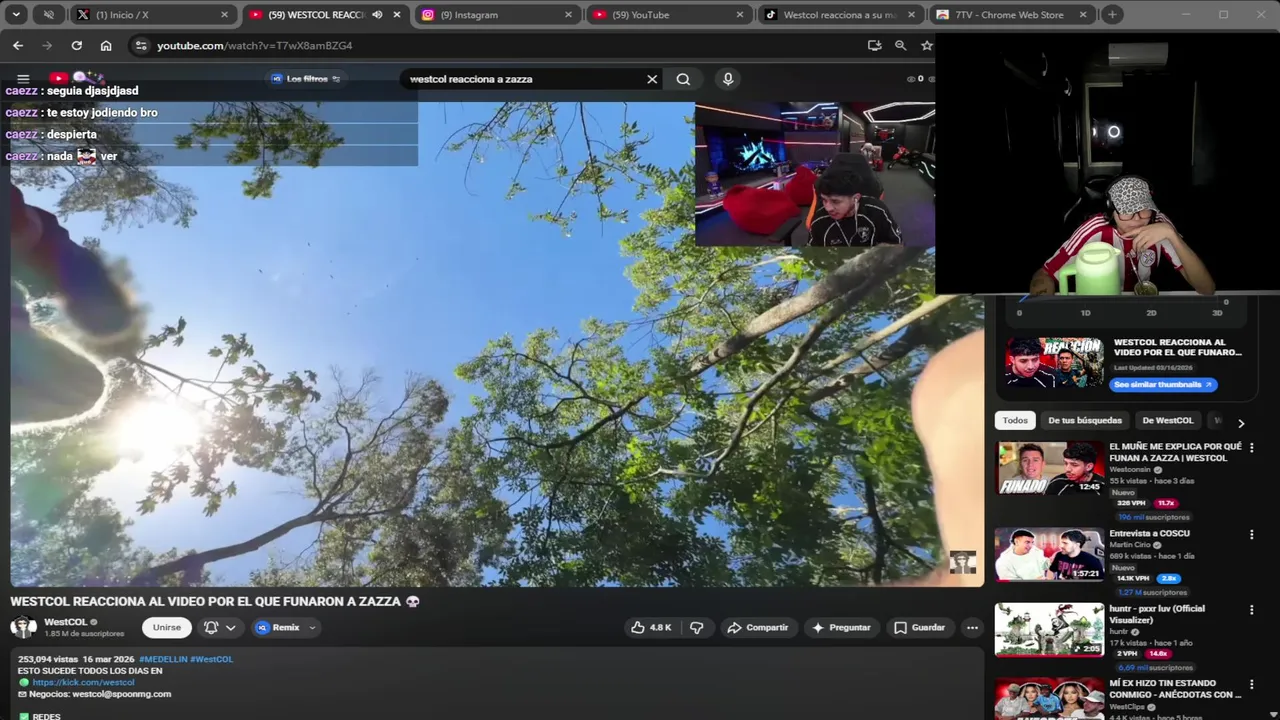Save the video with Guardar

coord(918,627)
